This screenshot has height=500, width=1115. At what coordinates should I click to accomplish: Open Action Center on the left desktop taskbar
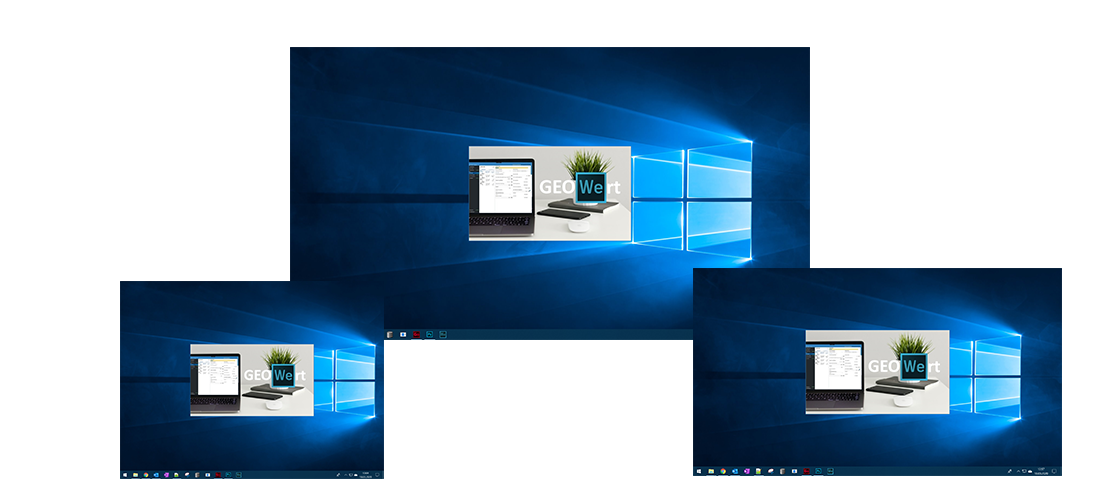click(x=377, y=475)
